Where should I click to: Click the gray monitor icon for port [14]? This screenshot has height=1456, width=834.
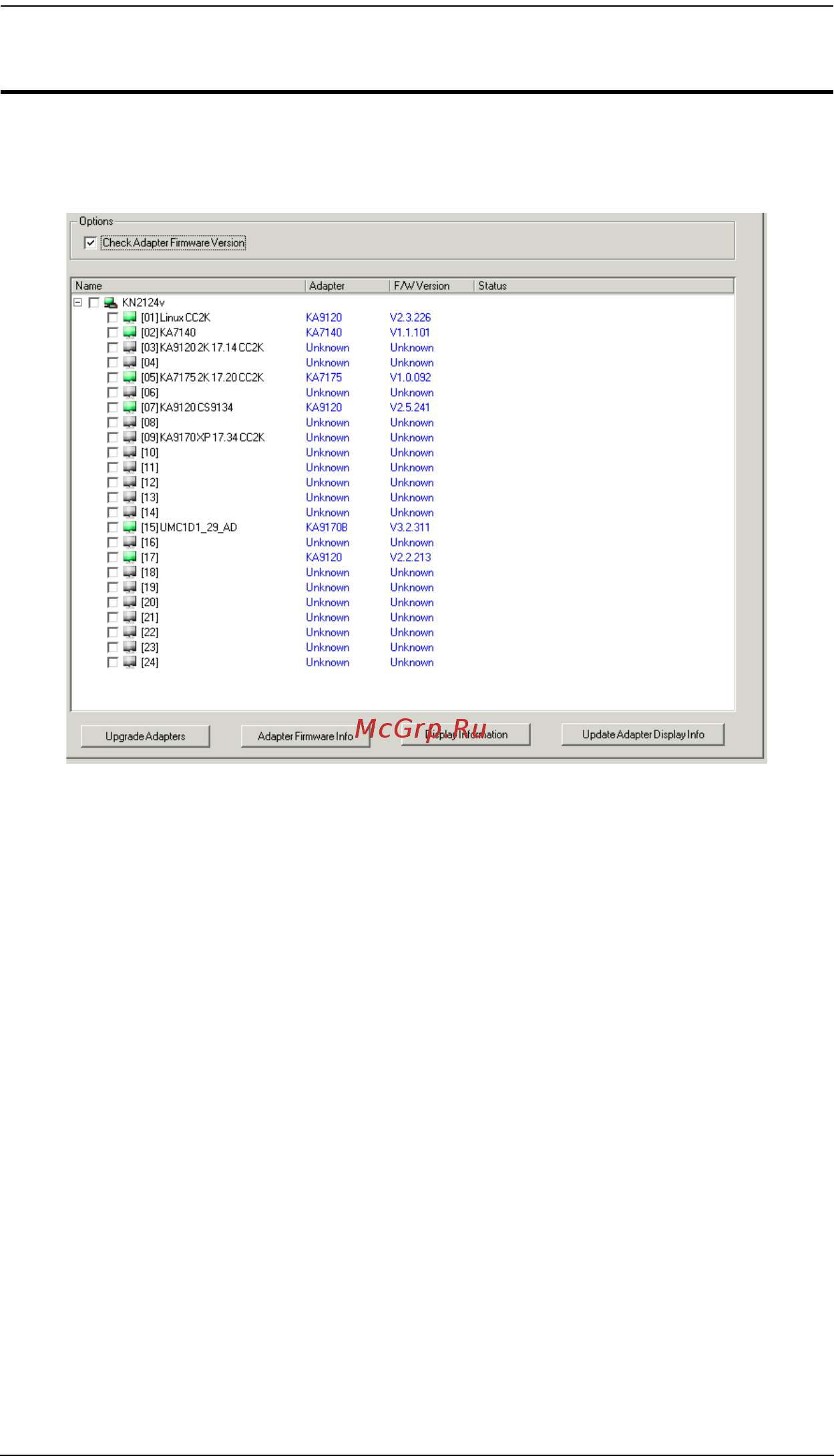point(130,513)
